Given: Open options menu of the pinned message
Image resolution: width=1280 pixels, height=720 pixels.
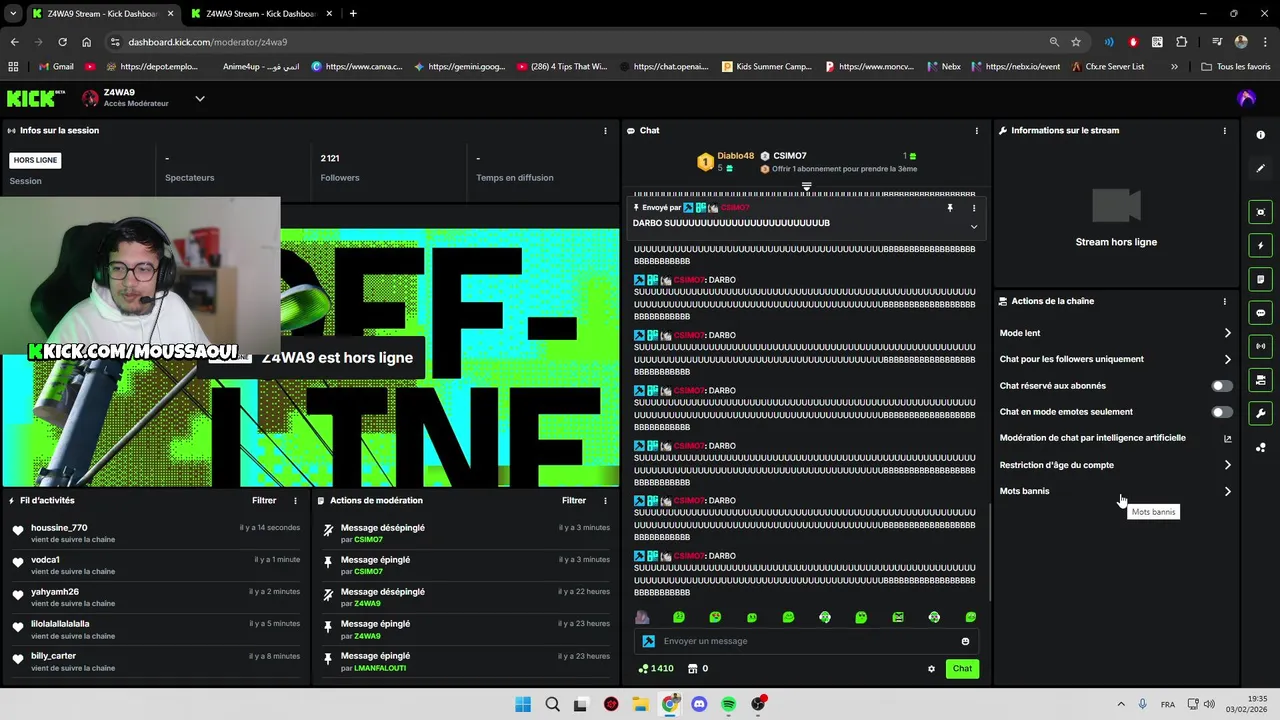Looking at the screenshot, I should tap(974, 208).
